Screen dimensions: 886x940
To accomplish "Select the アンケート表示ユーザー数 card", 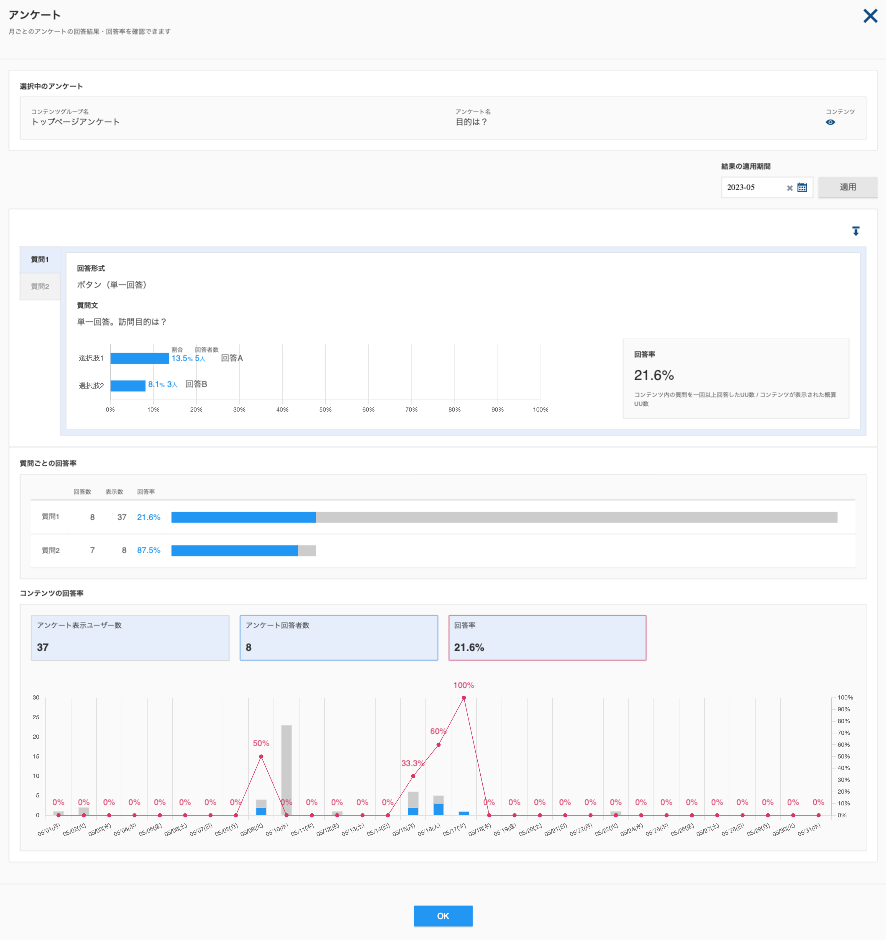I will (130, 638).
